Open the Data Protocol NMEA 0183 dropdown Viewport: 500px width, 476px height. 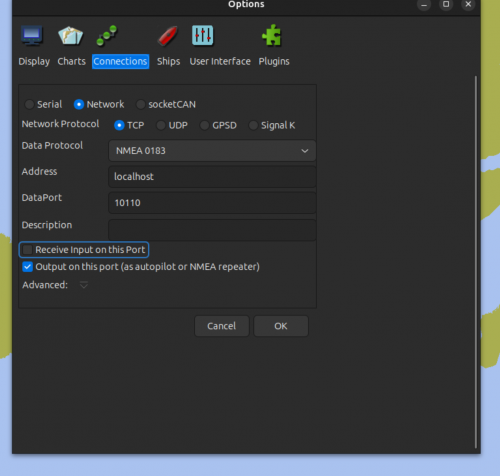point(212,151)
